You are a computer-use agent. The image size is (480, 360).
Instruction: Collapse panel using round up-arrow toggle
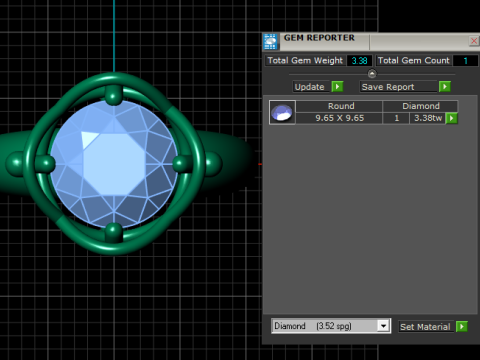[372, 73]
